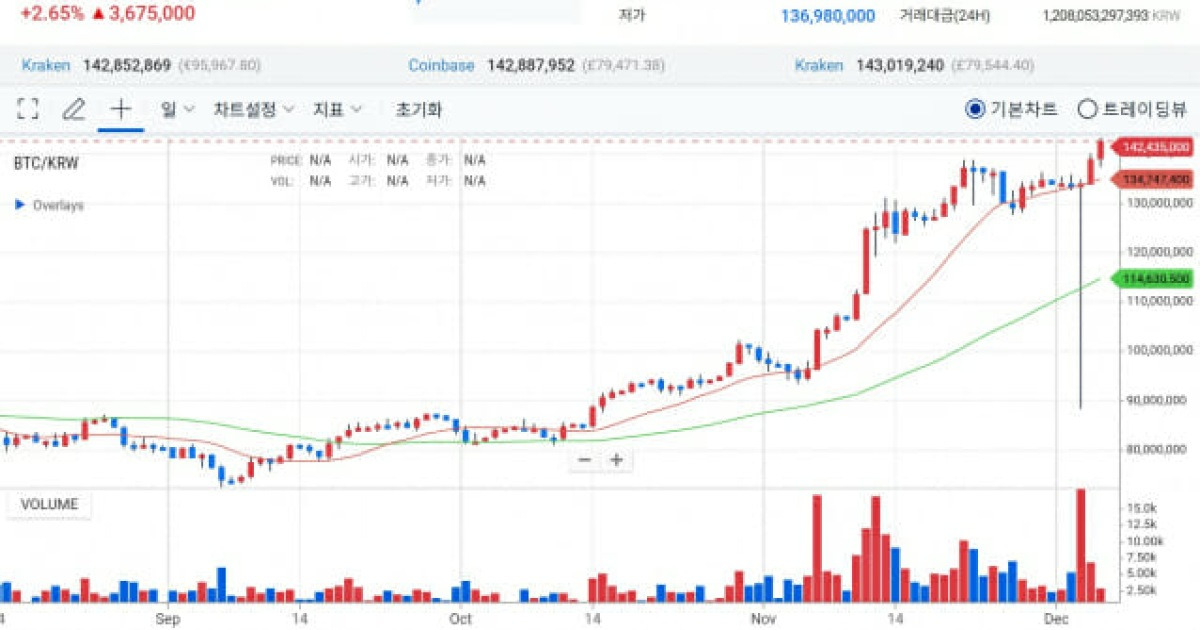
Task: Select the pencil drawing tool
Action: (74, 110)
